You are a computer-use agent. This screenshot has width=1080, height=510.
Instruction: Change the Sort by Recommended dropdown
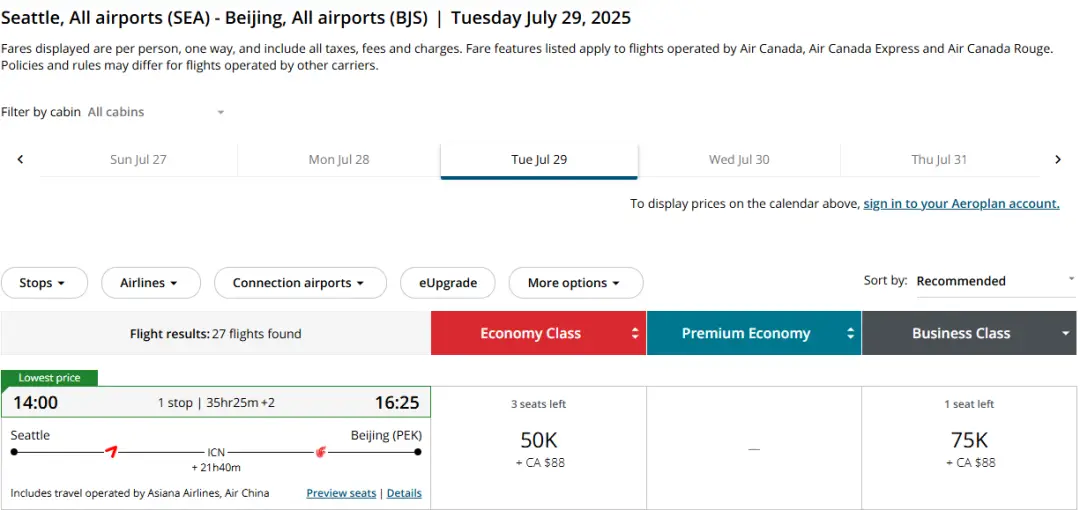pyautogui.click(x=995, y=281)
